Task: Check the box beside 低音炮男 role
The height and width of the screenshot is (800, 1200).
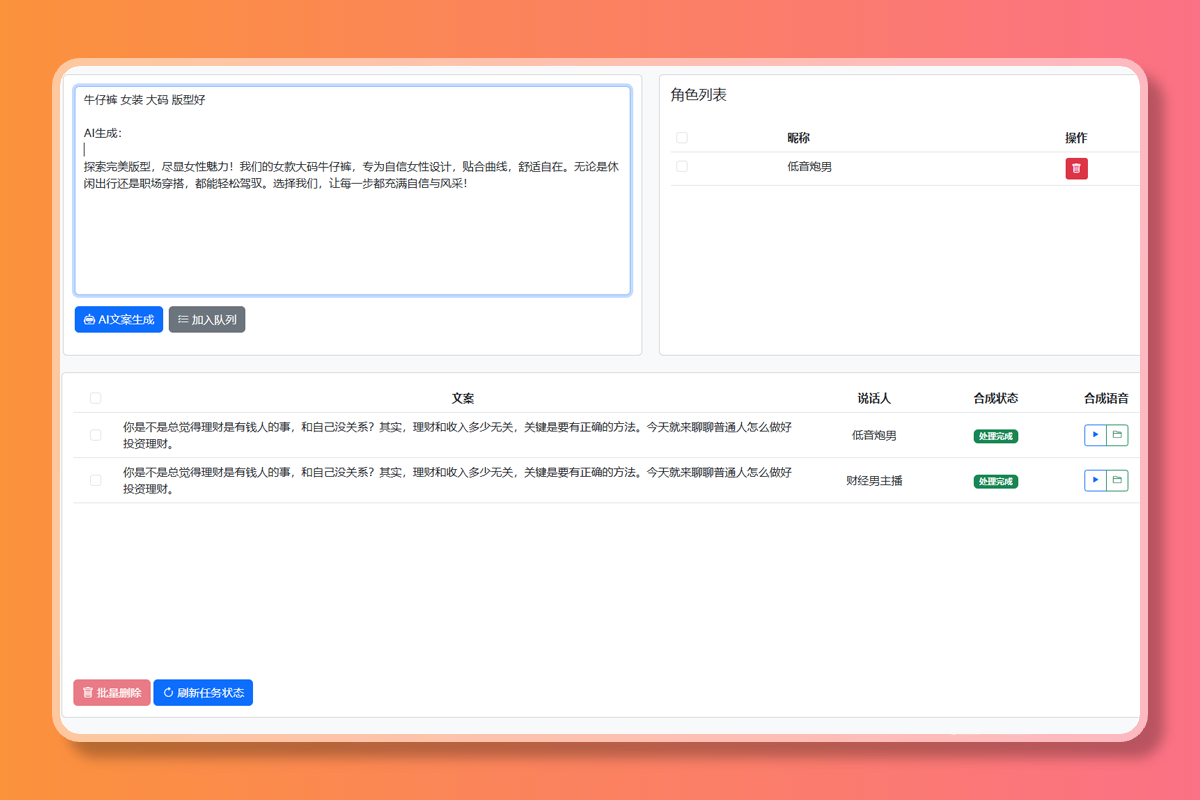Action: 682,167
